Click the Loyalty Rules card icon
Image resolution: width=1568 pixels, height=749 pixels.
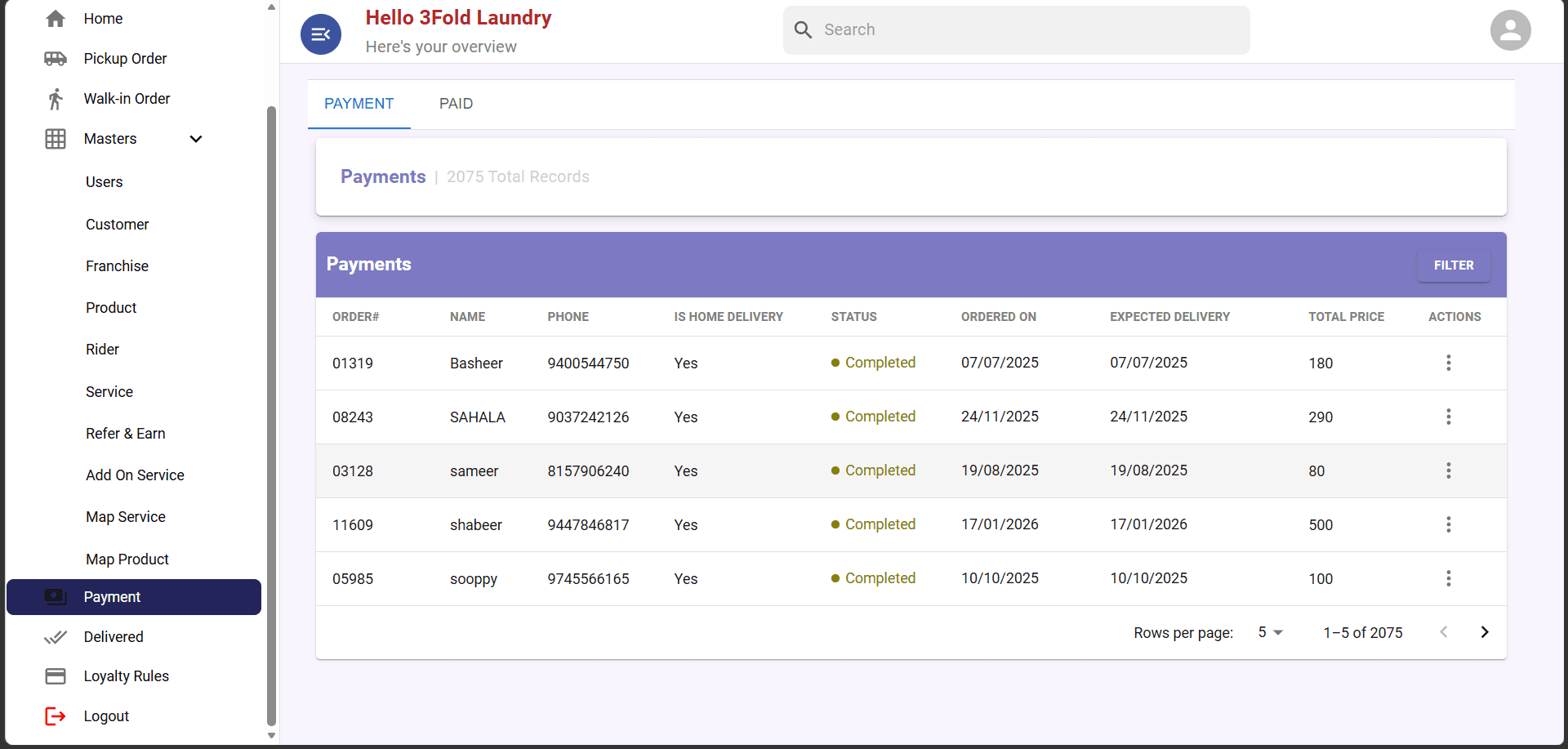pos(56,676)
